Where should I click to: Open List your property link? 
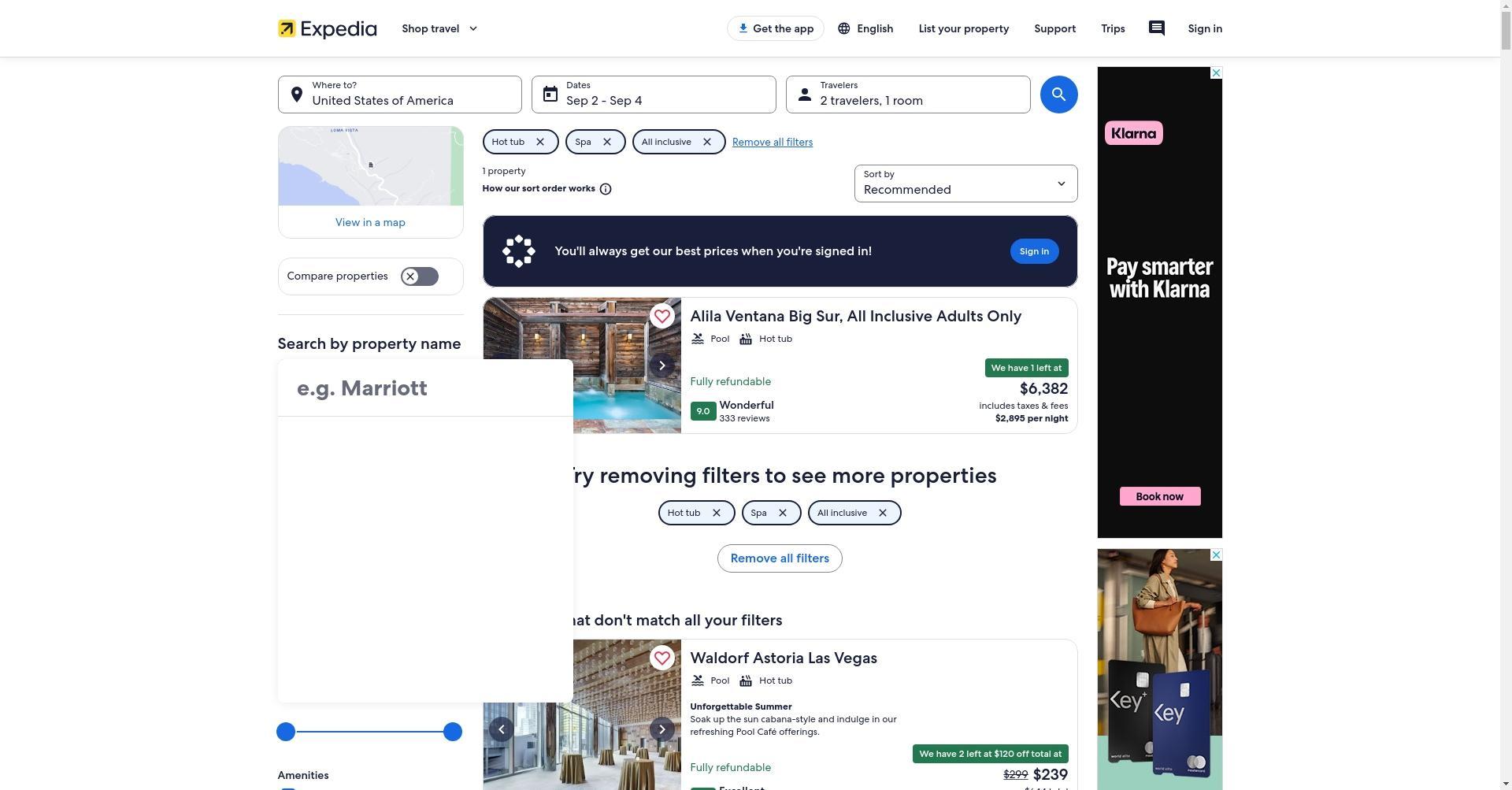963,28
